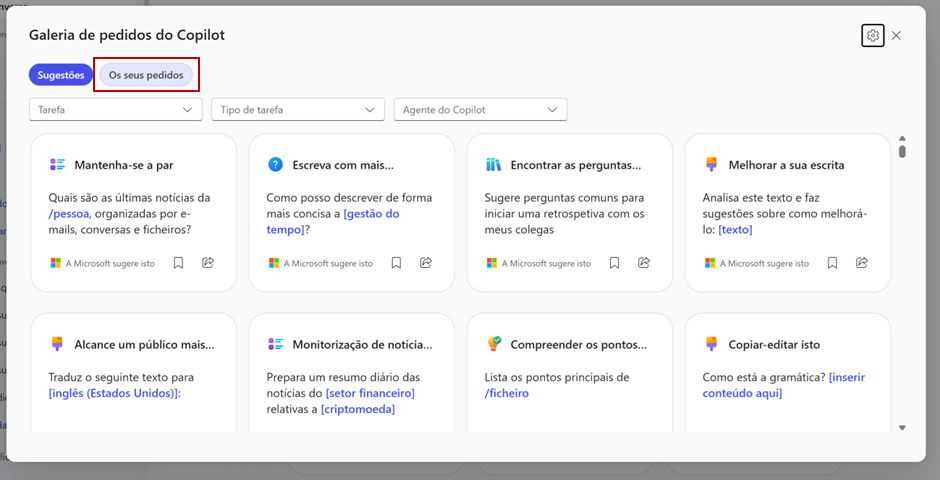The width and height of the screenshot is (940, 480).
Task: Share the 'Encontrar as perguntas...' prompt
Action: pyautogui.click(x=644, y=263)
